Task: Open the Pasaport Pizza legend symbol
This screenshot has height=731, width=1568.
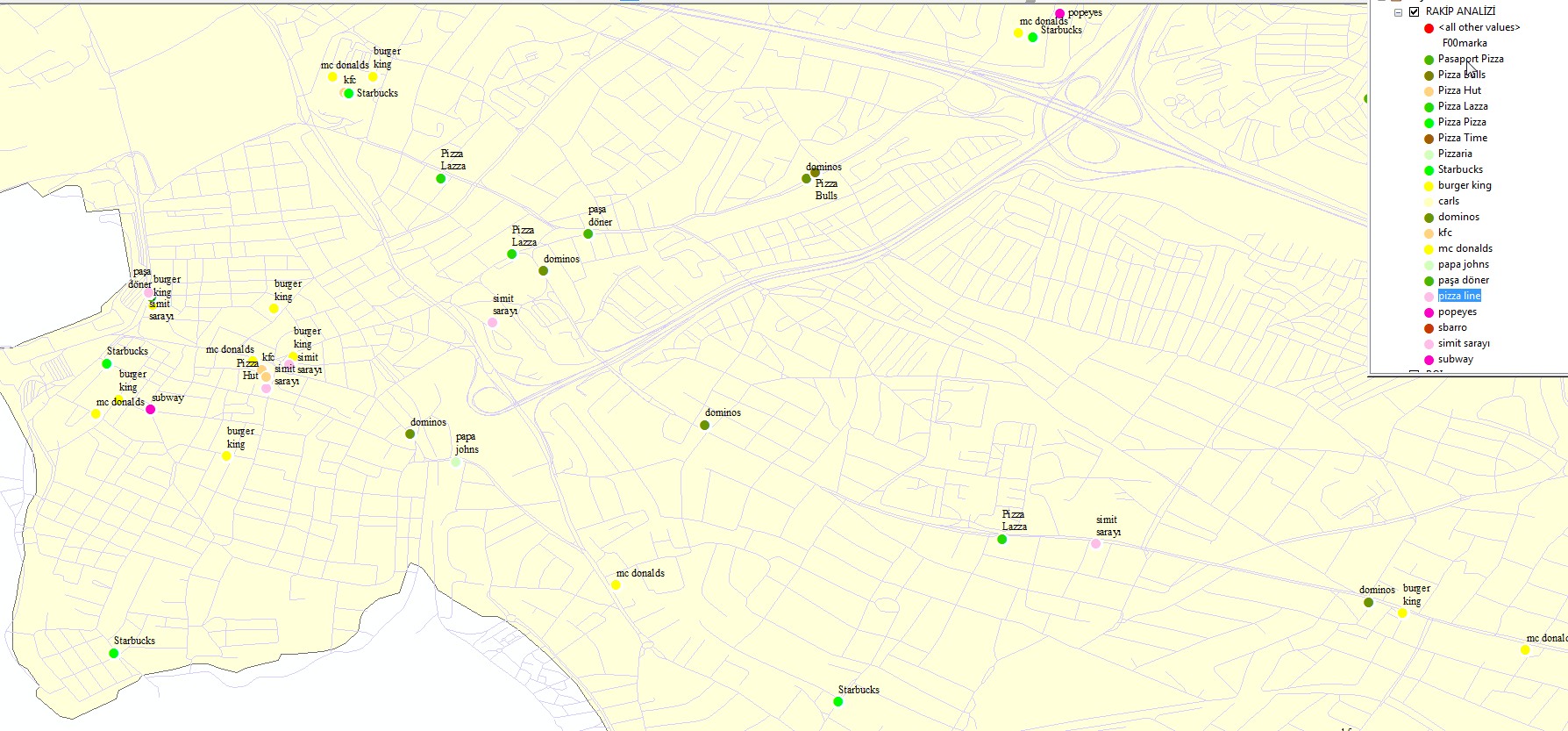Action: [1429, 60]
